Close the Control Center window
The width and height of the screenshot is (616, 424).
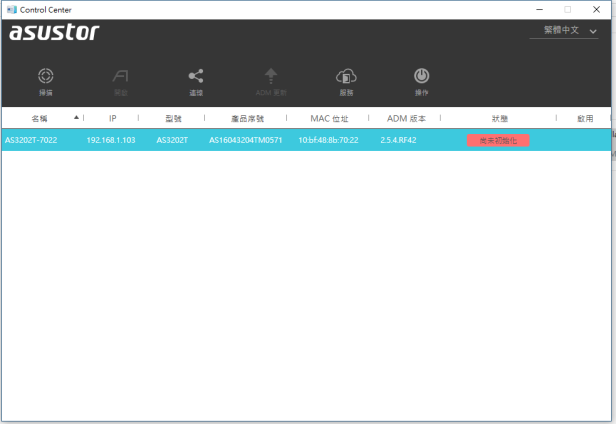(596, 9)
